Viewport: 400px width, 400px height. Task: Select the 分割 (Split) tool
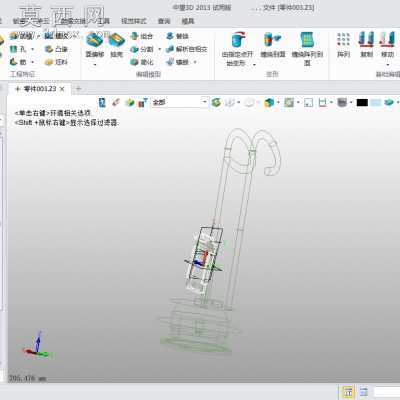point(142,49)
